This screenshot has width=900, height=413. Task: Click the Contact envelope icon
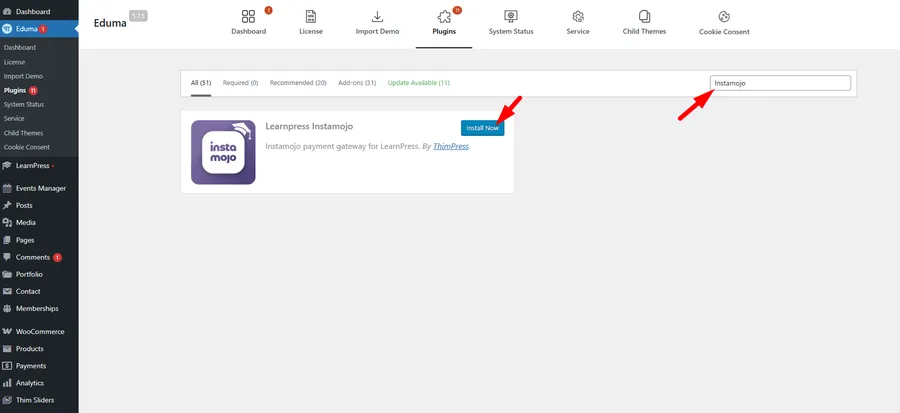click(x=7, y=291)
